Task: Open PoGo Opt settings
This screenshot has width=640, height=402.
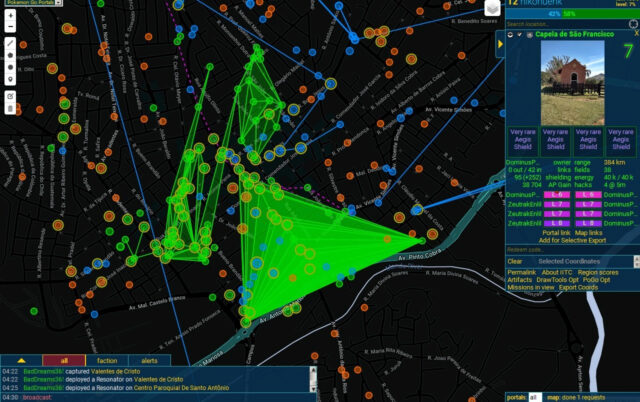Action: coord(596,280)
